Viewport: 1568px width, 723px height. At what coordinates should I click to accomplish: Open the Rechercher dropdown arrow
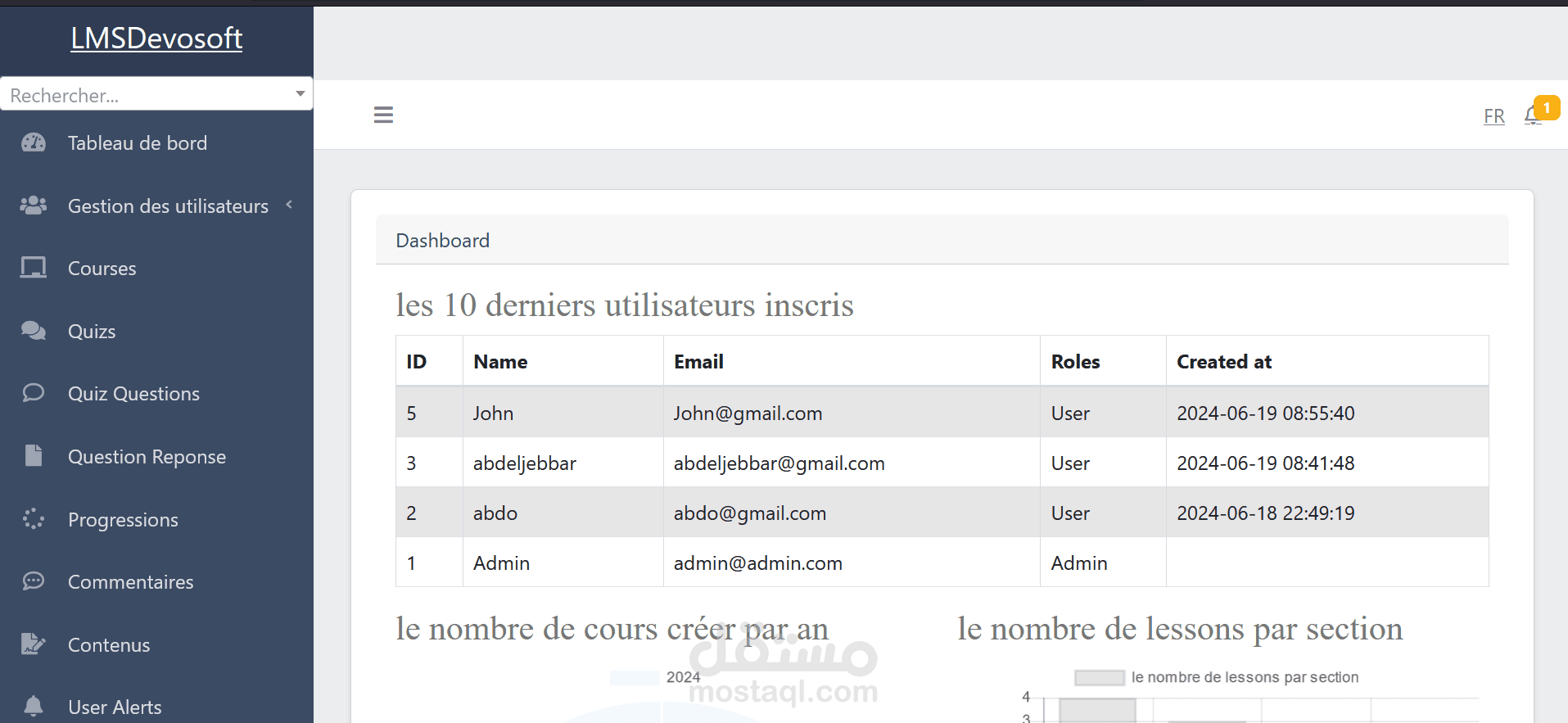pyautogui.click(x=300, y=94)
